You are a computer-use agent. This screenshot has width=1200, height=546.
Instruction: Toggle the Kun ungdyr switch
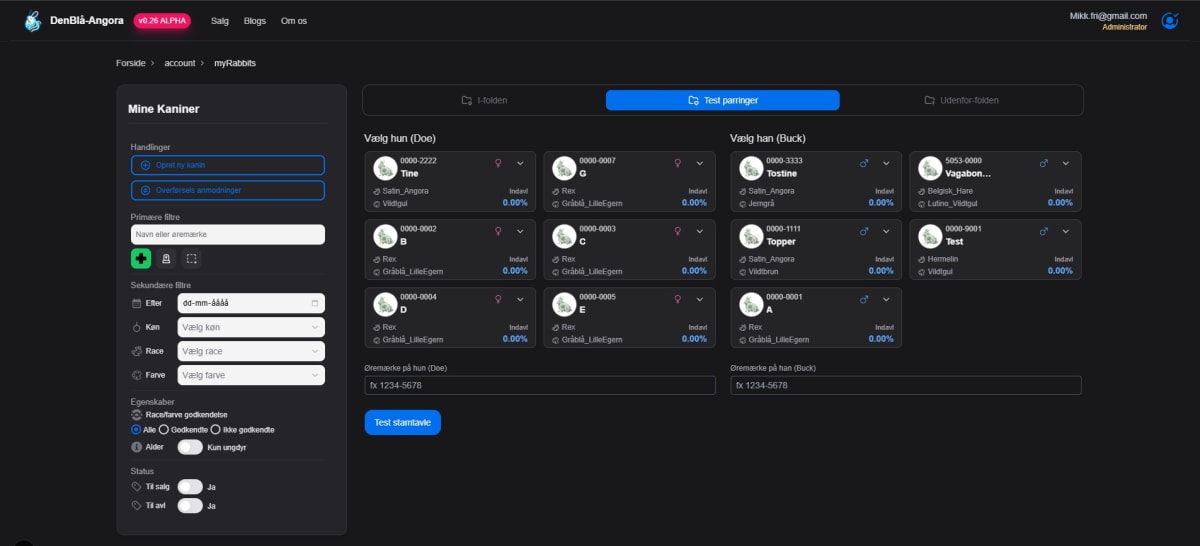(190, 447)
